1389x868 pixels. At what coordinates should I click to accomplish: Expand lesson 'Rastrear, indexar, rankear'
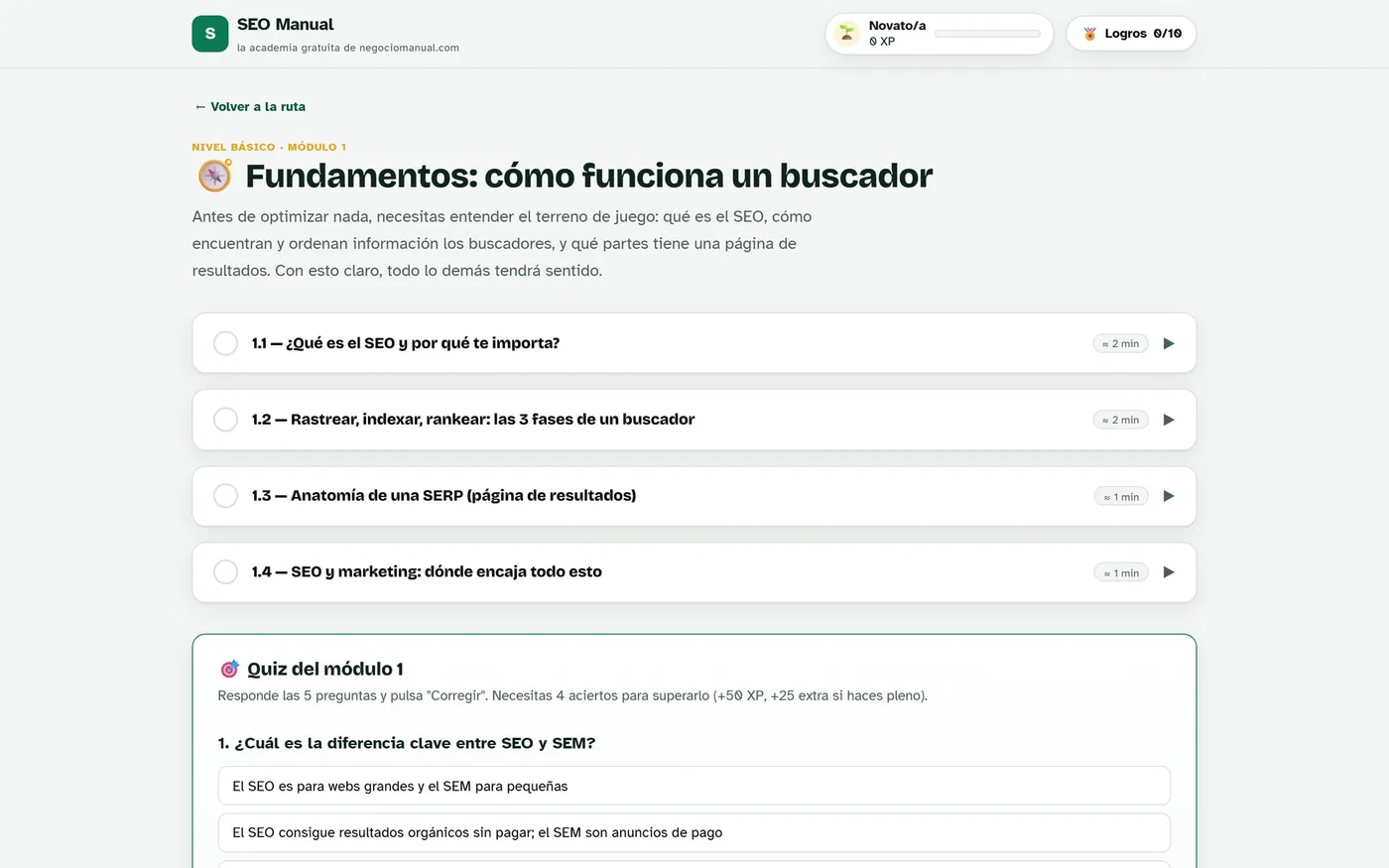tap(694, 420)
